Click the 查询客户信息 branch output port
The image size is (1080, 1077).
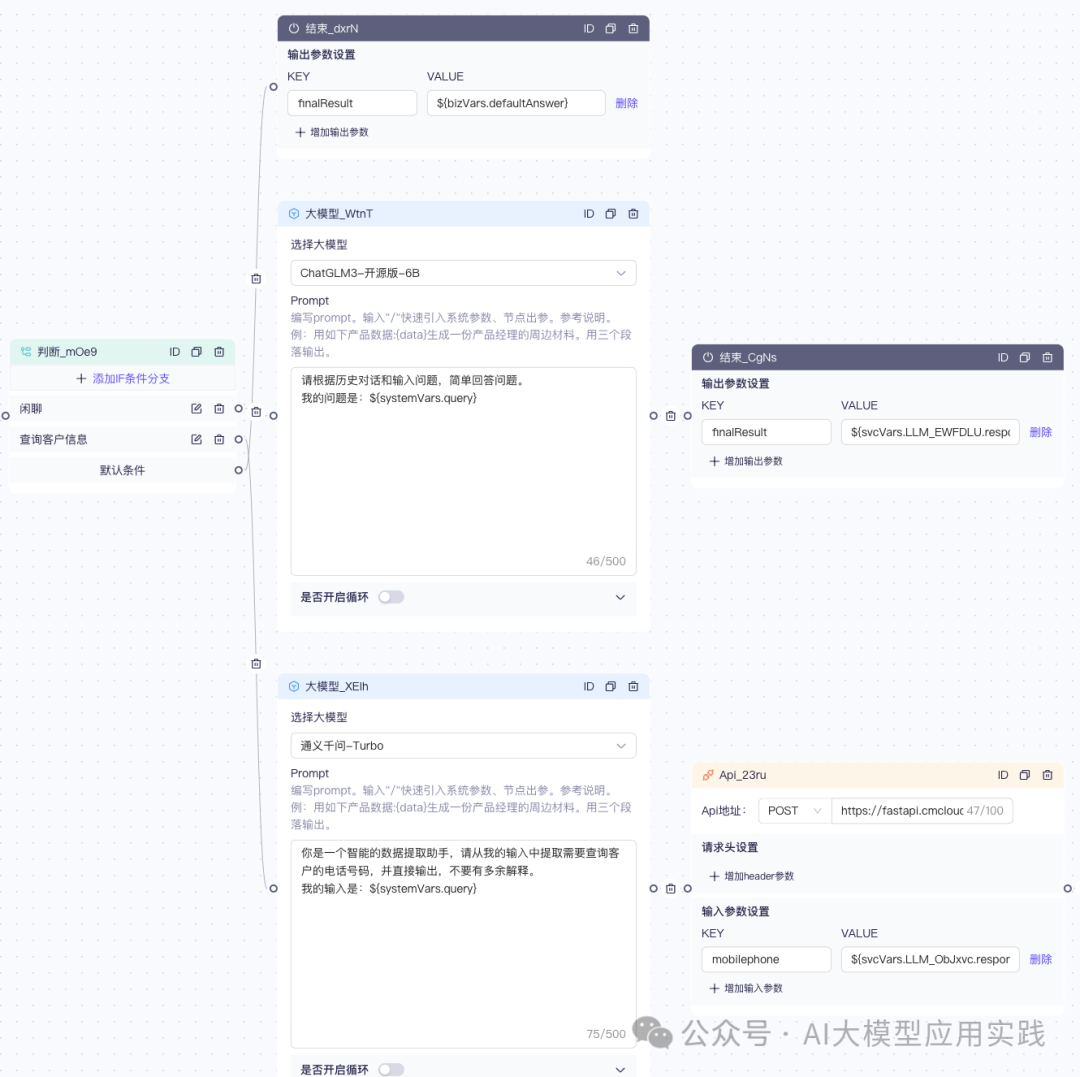238,439
